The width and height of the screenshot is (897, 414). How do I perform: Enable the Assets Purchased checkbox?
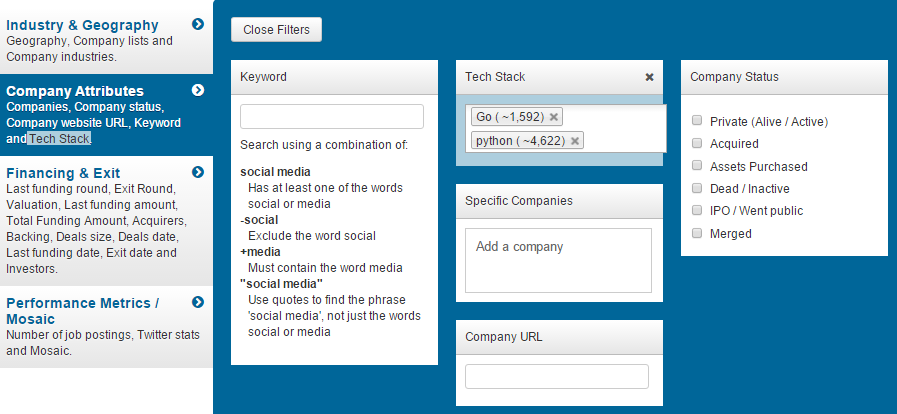(697, 166)
